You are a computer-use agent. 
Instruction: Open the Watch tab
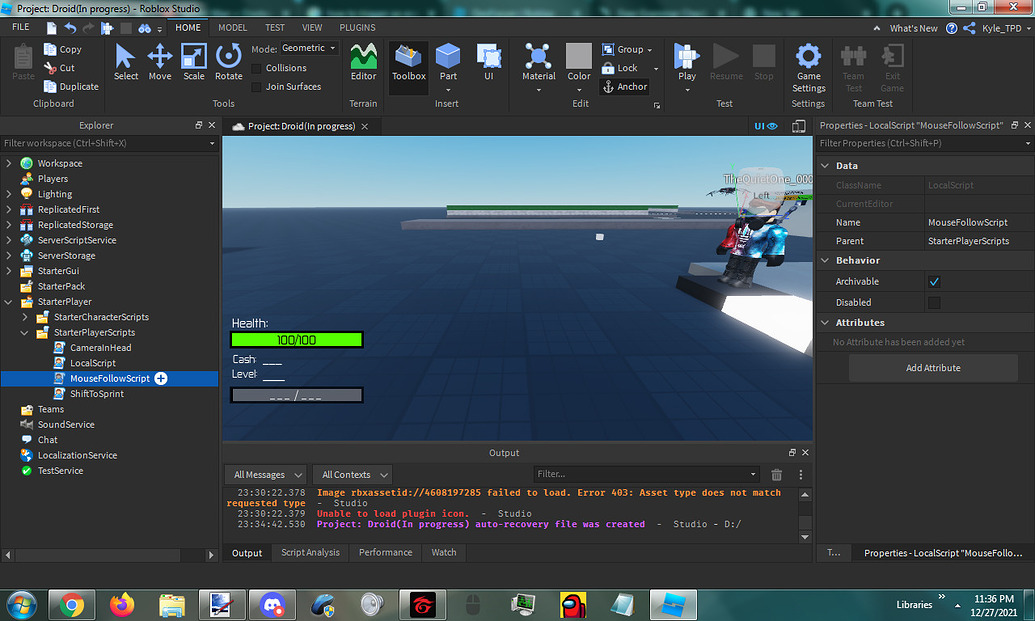(444, 552)
